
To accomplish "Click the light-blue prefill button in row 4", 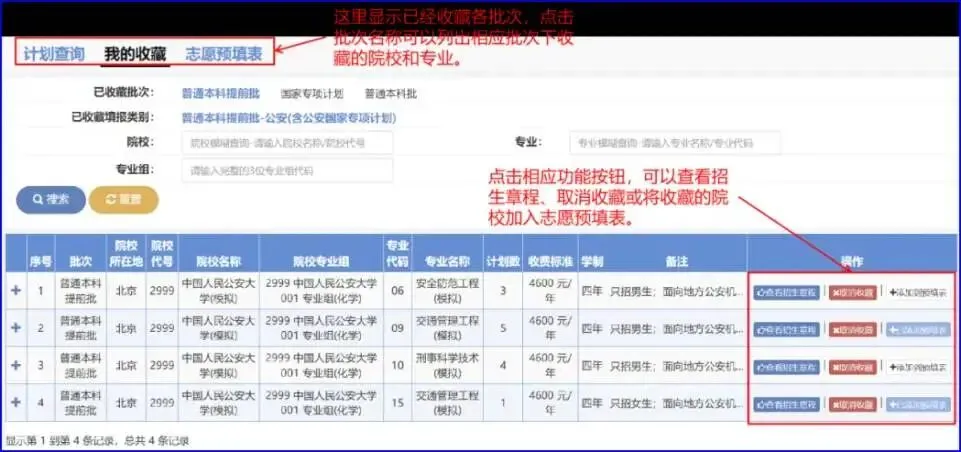I will 918,405.
